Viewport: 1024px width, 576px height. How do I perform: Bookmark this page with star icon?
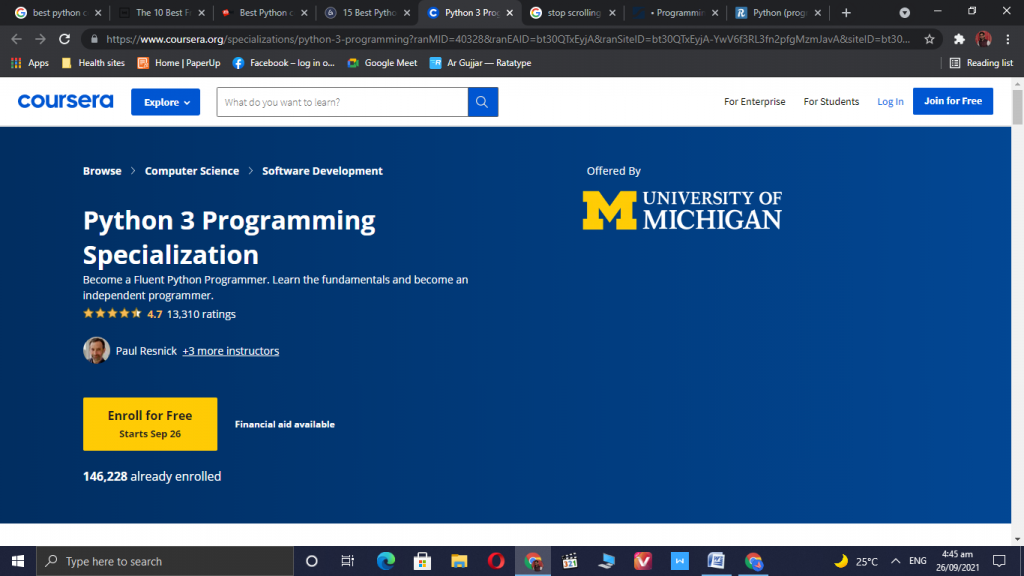click(x=929, y=39)
